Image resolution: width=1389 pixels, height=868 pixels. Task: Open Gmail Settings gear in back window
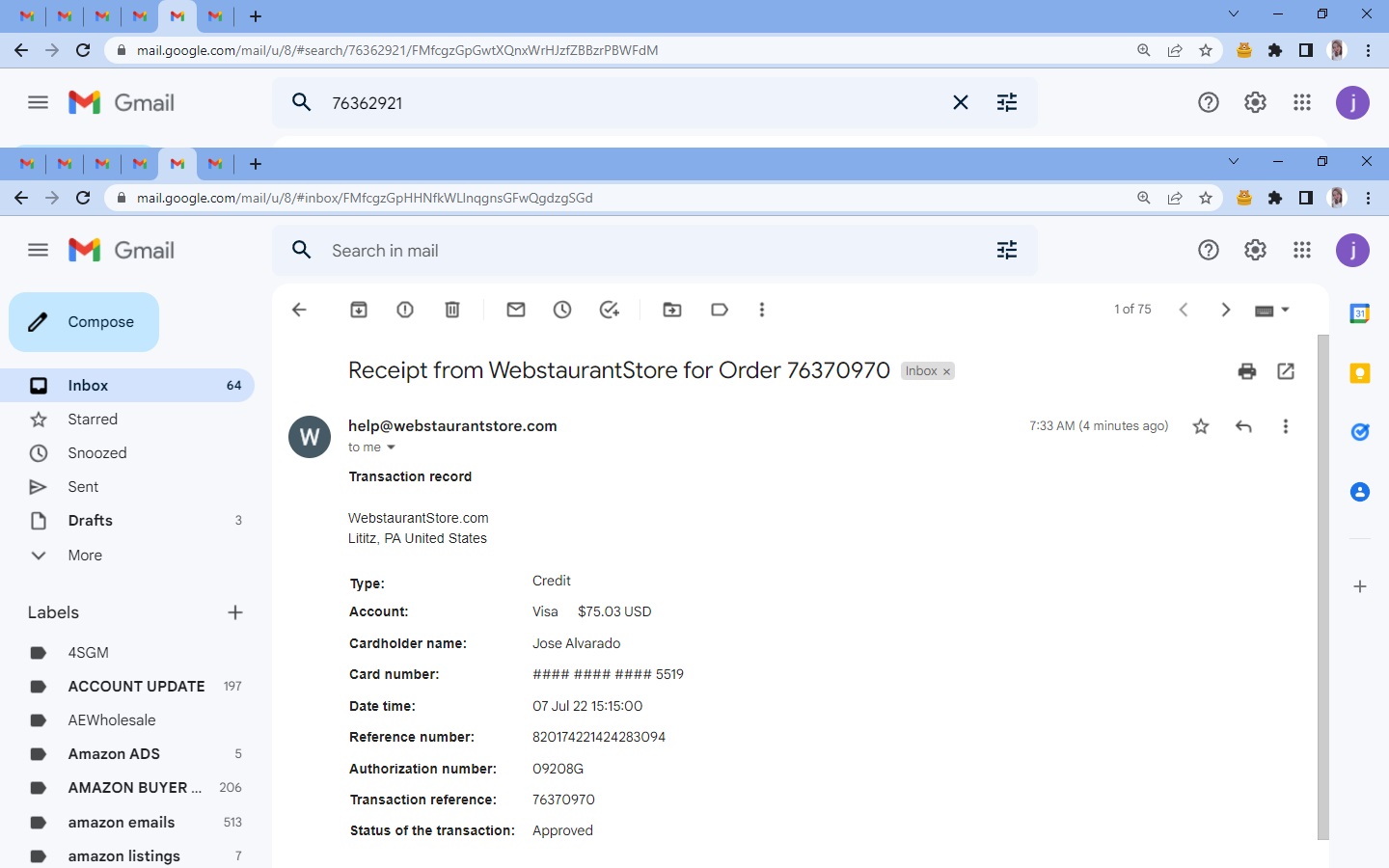click(x=1255, y=103)
